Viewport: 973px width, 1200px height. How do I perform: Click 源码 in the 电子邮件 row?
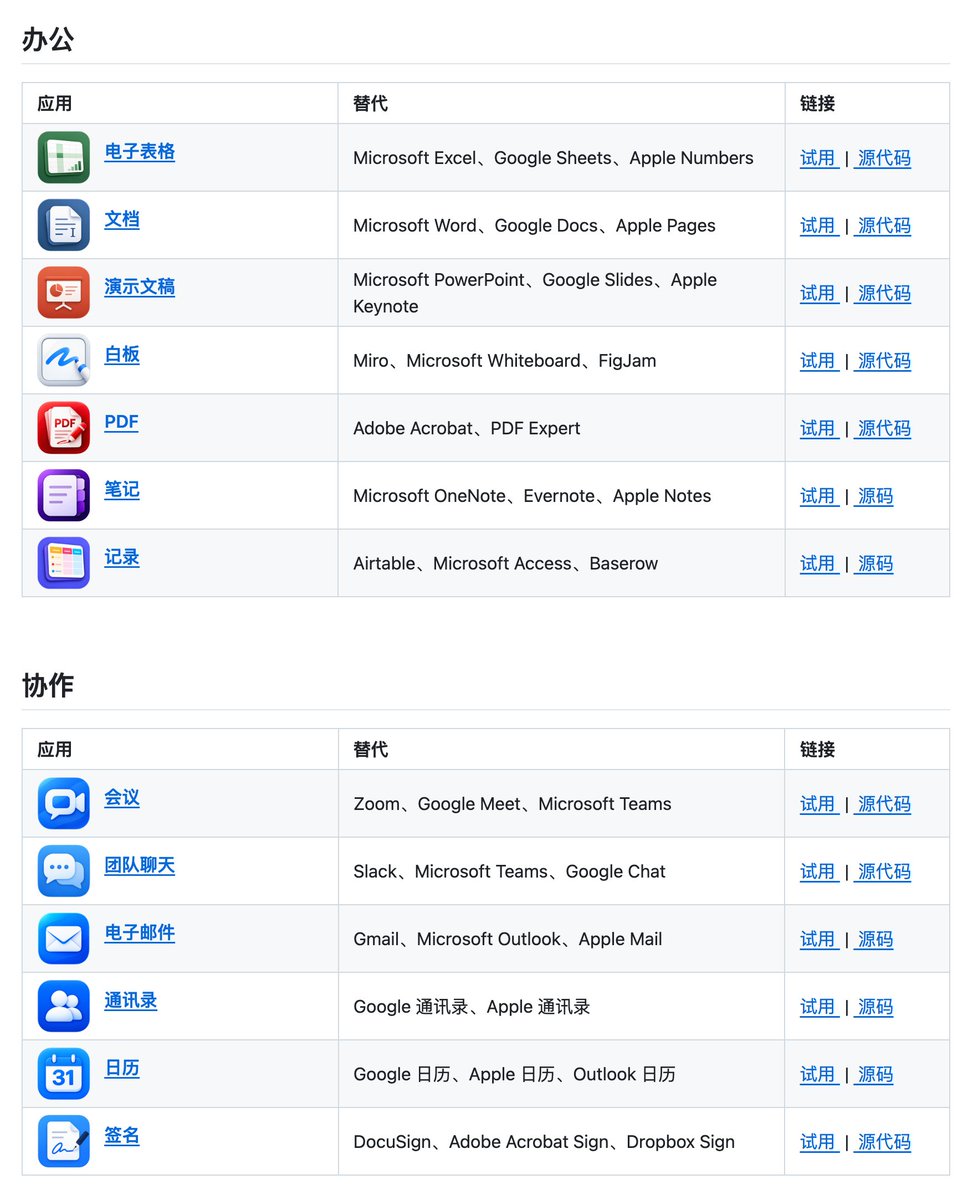pos(875,939)
